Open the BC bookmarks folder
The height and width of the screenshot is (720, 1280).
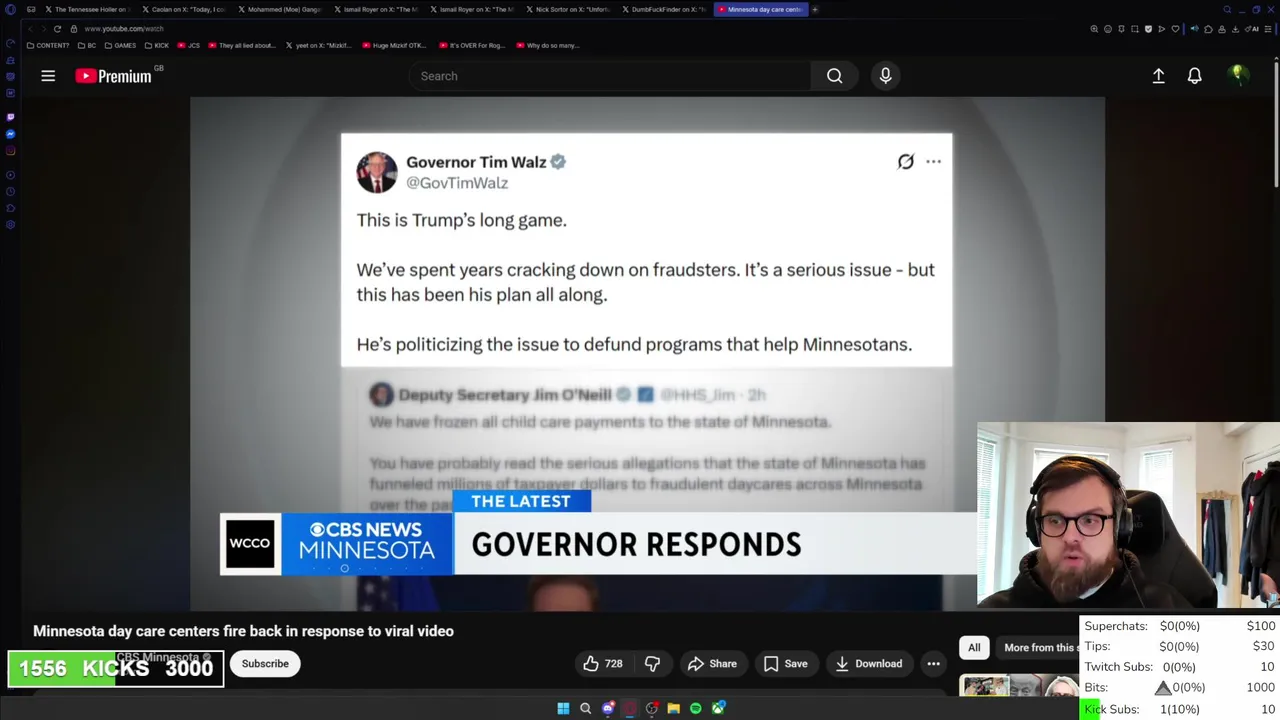point(87,45)
